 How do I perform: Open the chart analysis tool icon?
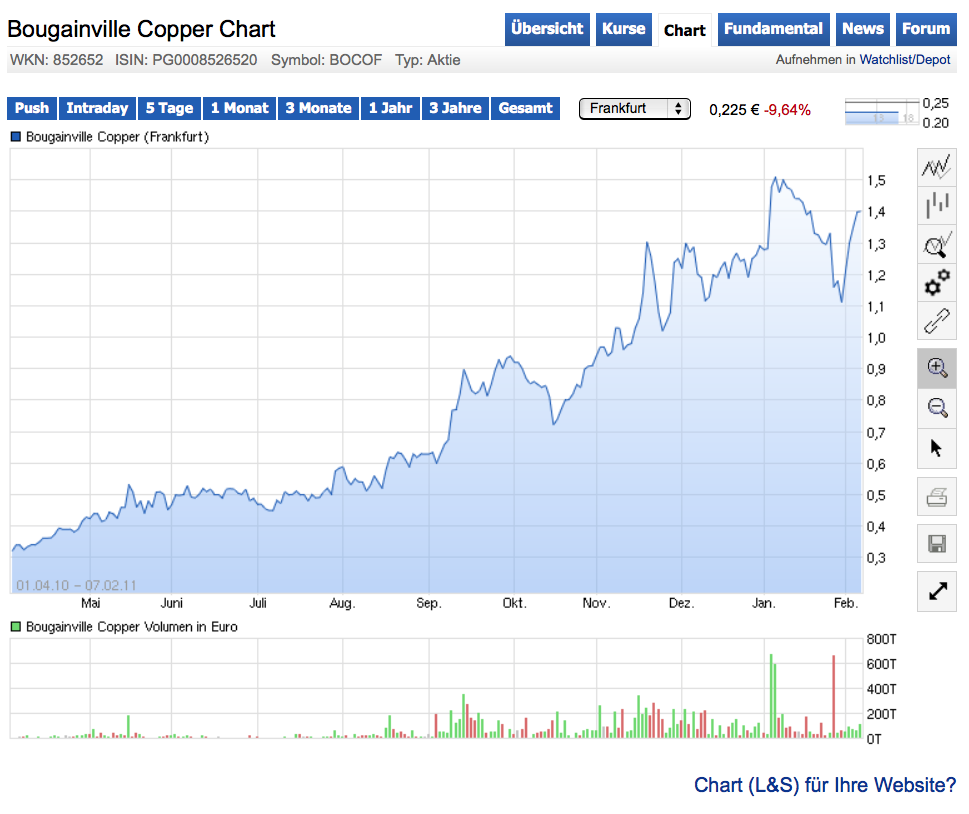(936, 244)
